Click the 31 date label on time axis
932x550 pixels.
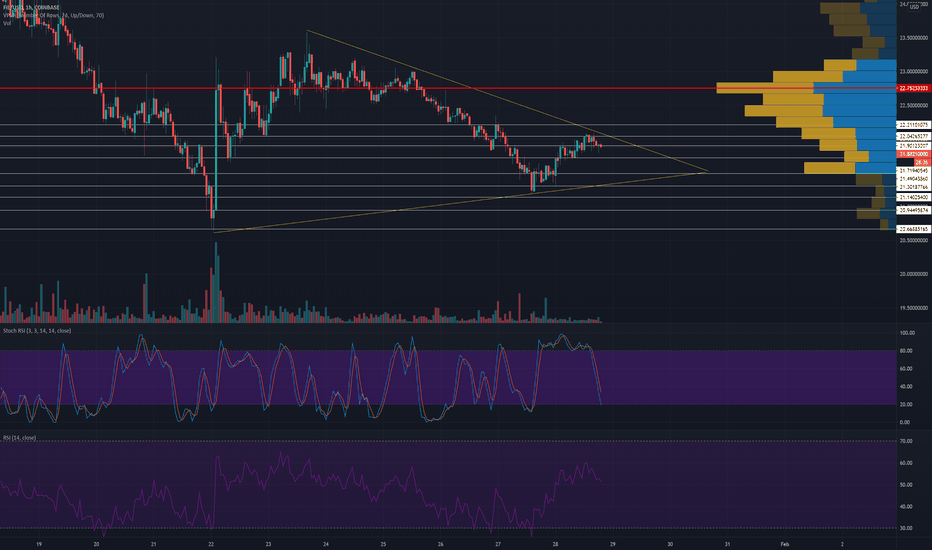[727, 544]
